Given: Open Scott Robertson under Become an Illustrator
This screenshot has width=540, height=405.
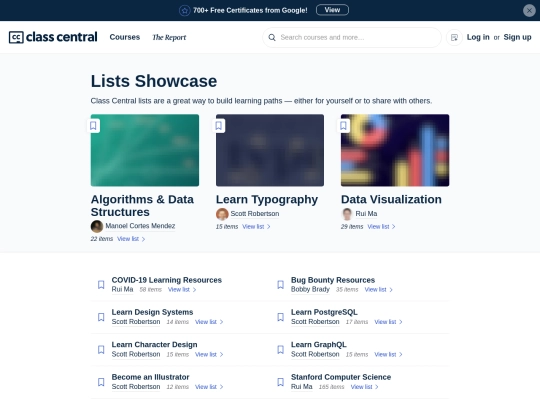Looking at the screenshot, I should pos(136,387).
